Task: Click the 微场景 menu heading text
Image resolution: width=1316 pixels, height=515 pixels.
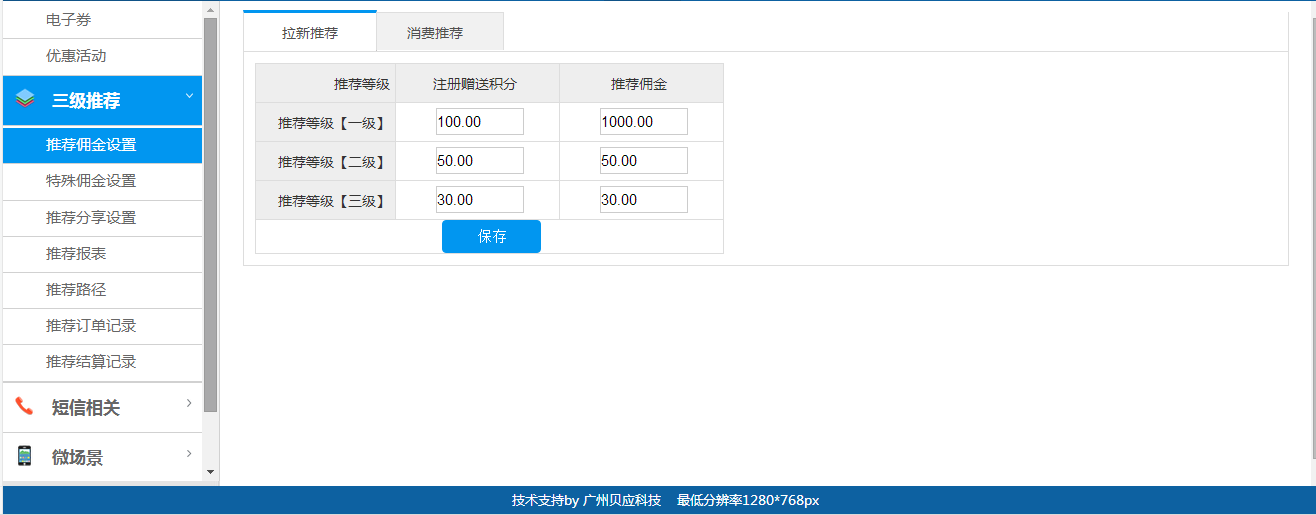Action: tap(77, 457)
